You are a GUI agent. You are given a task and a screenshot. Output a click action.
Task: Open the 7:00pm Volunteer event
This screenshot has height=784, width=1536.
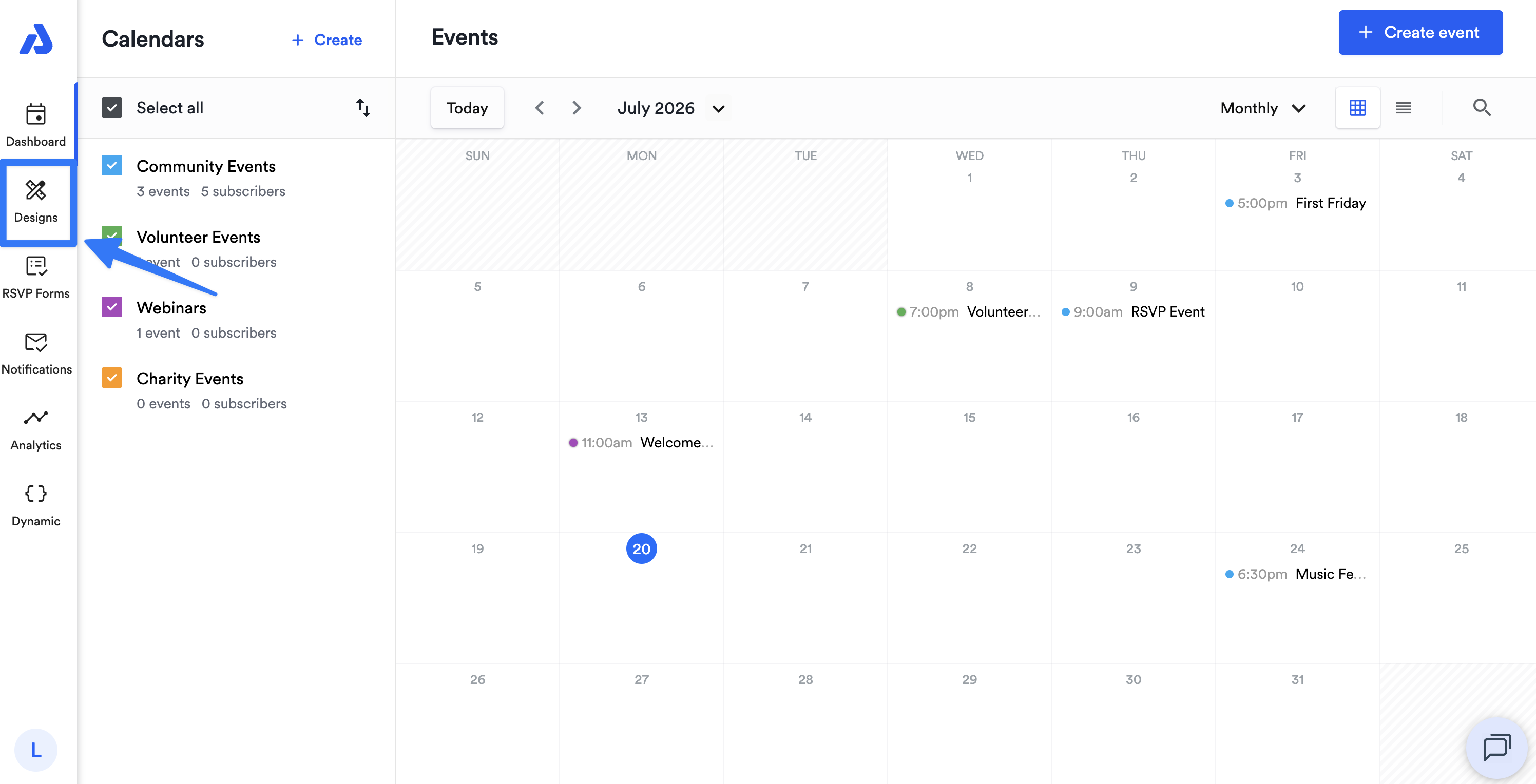click(968, 312)
